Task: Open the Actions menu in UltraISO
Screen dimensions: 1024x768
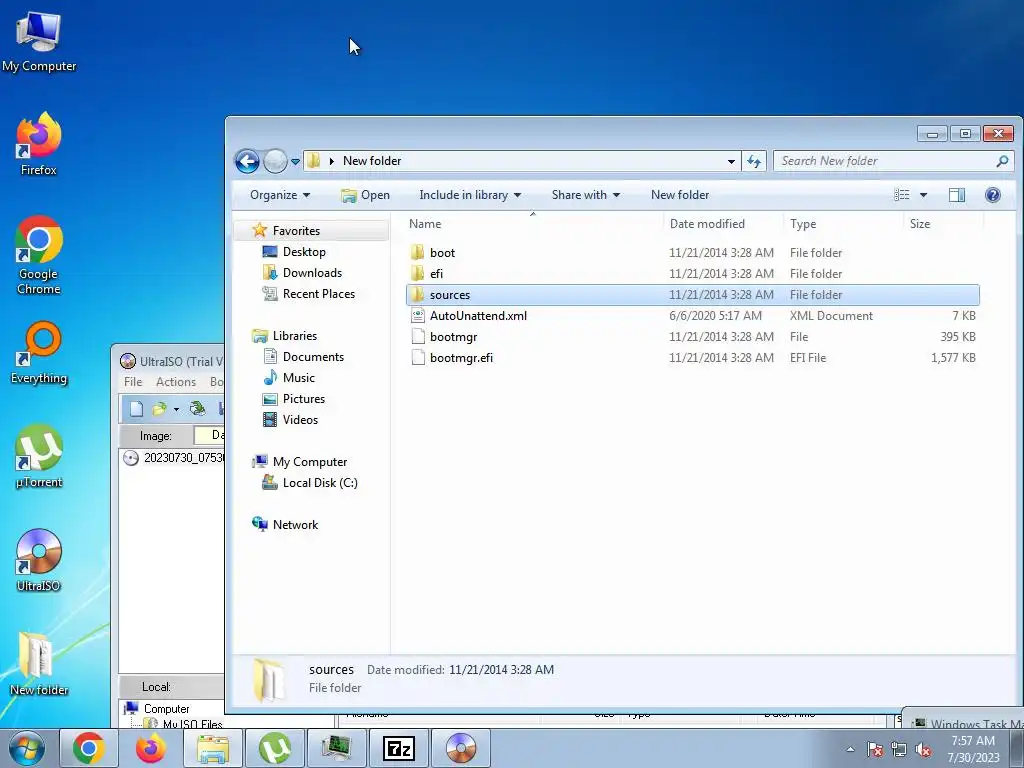Action: [x=176, y=382]
